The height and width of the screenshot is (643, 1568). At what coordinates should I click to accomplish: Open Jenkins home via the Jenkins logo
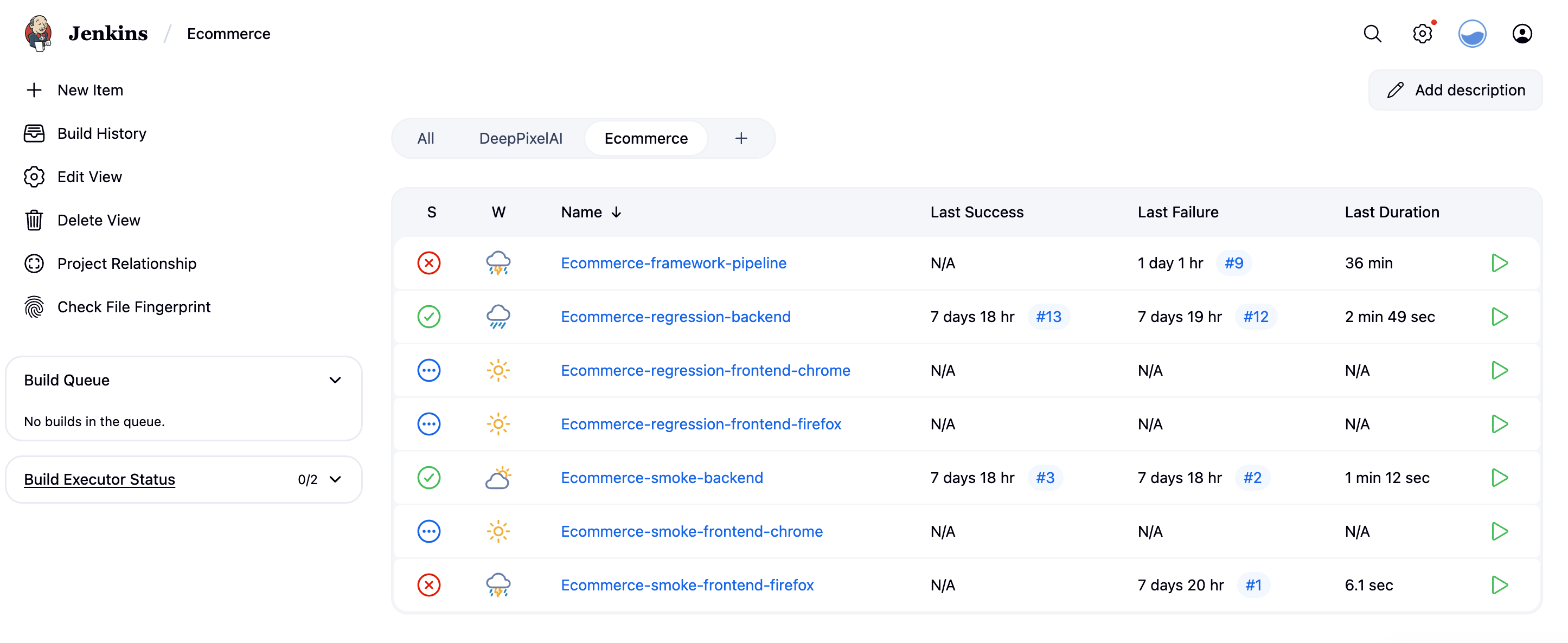click(38, 33)
